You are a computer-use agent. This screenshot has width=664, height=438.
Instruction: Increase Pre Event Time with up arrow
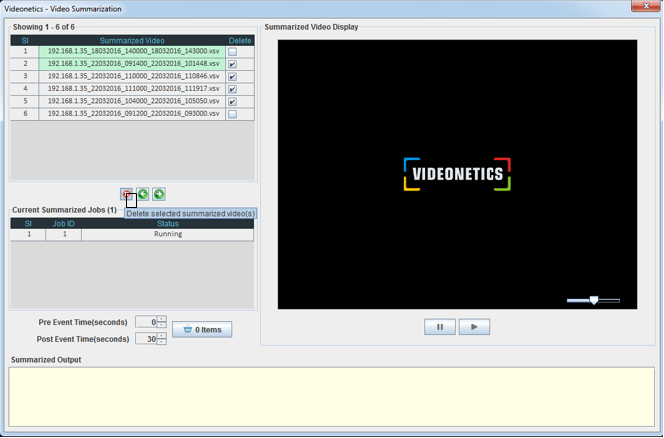[162, 319]
